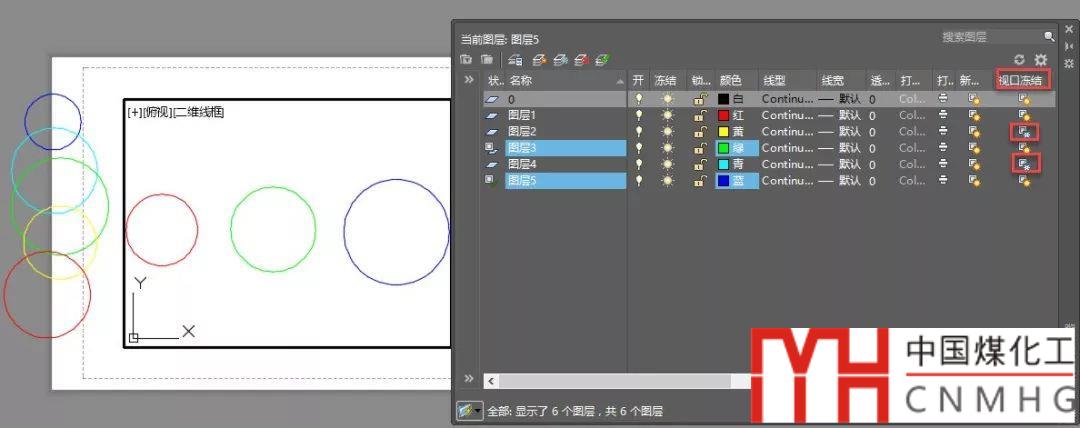The width and height of the screenshot is (1080, 428).
Task: Click the palette auto-hide icon on right edge
Action: [x=1069, y=45]
